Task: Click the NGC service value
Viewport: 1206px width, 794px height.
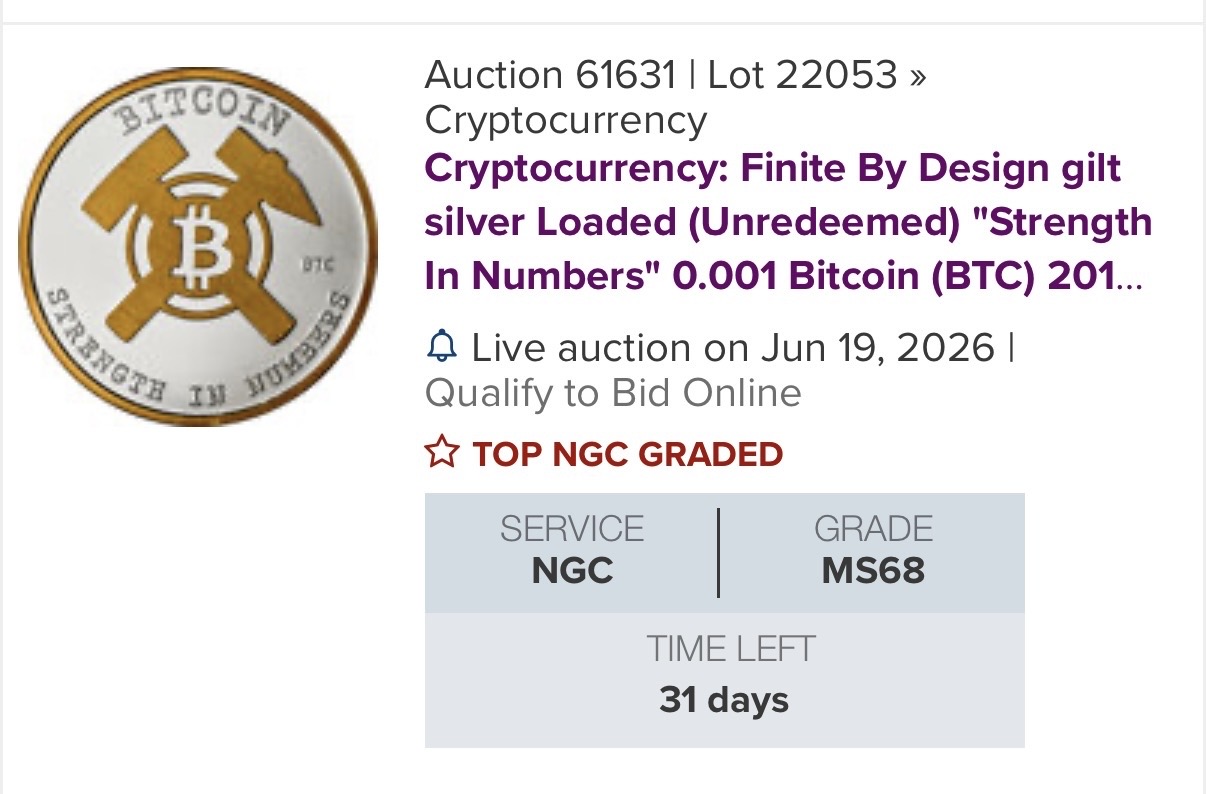Action: click(572, 570)
